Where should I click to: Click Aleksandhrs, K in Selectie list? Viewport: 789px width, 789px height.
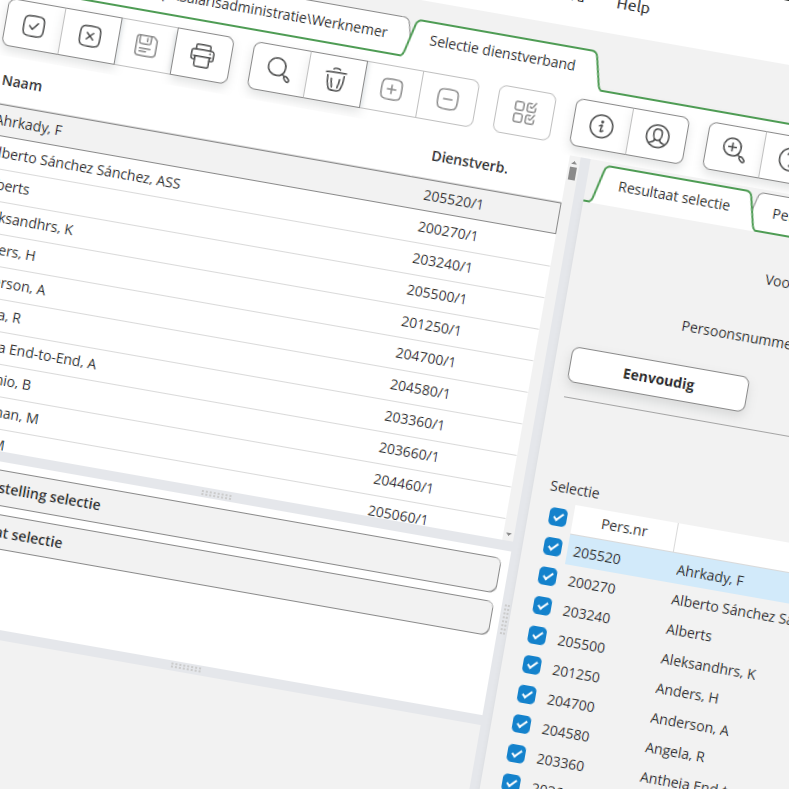point(708,666)
